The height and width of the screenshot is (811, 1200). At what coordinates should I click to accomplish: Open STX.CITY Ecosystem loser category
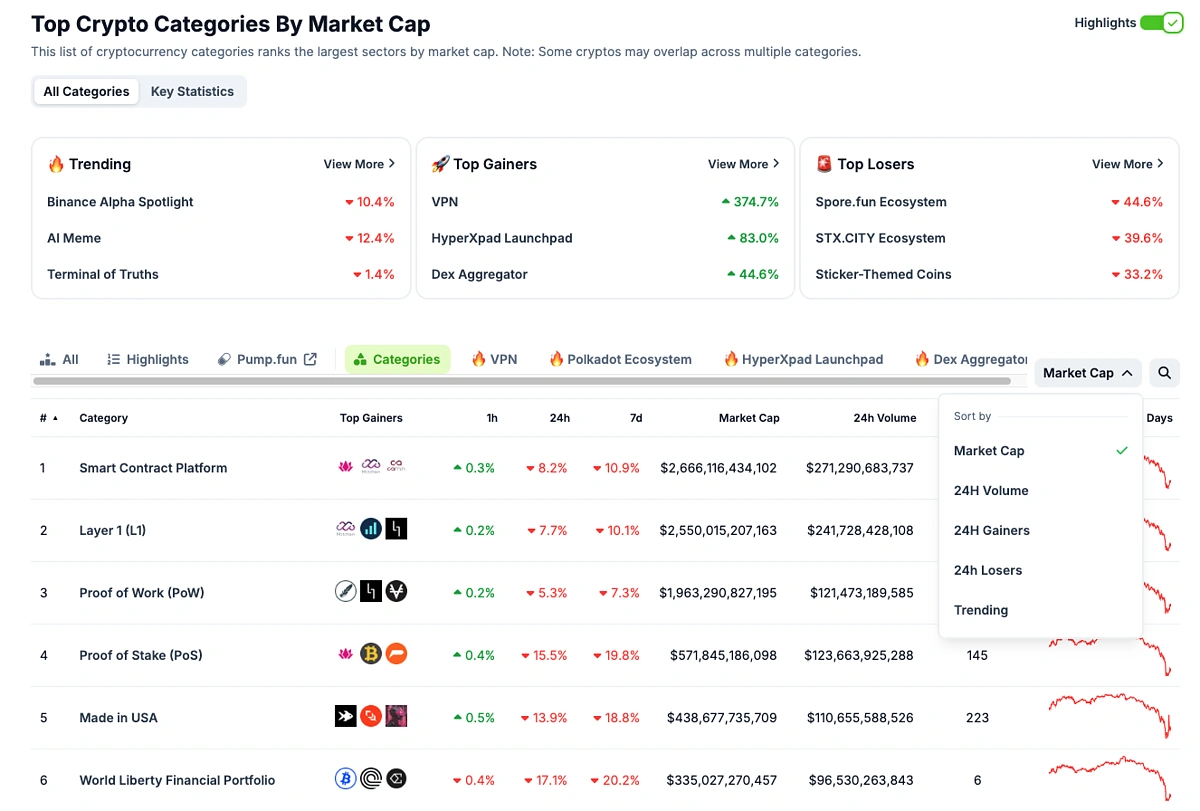pyautogui.click(x=880, y=238)
